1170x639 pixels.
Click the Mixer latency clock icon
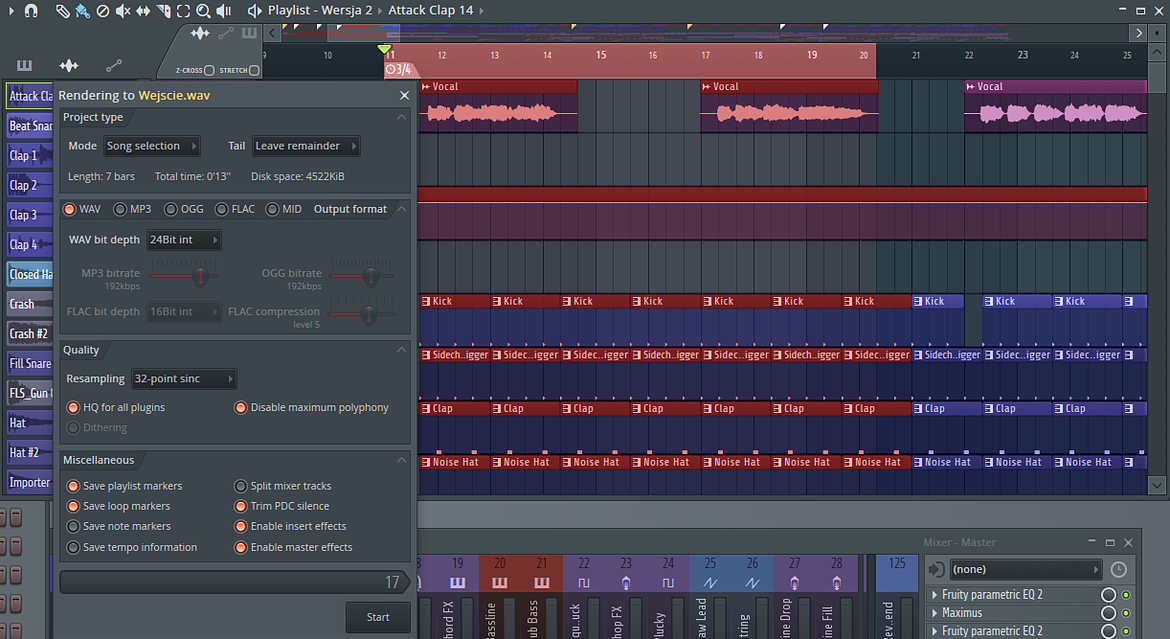click(x=1119, y=570)
